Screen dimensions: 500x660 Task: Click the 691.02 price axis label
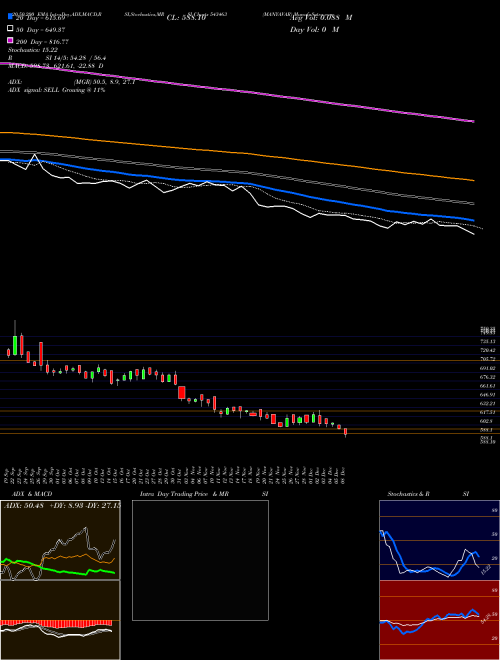[x=487, y=368]
